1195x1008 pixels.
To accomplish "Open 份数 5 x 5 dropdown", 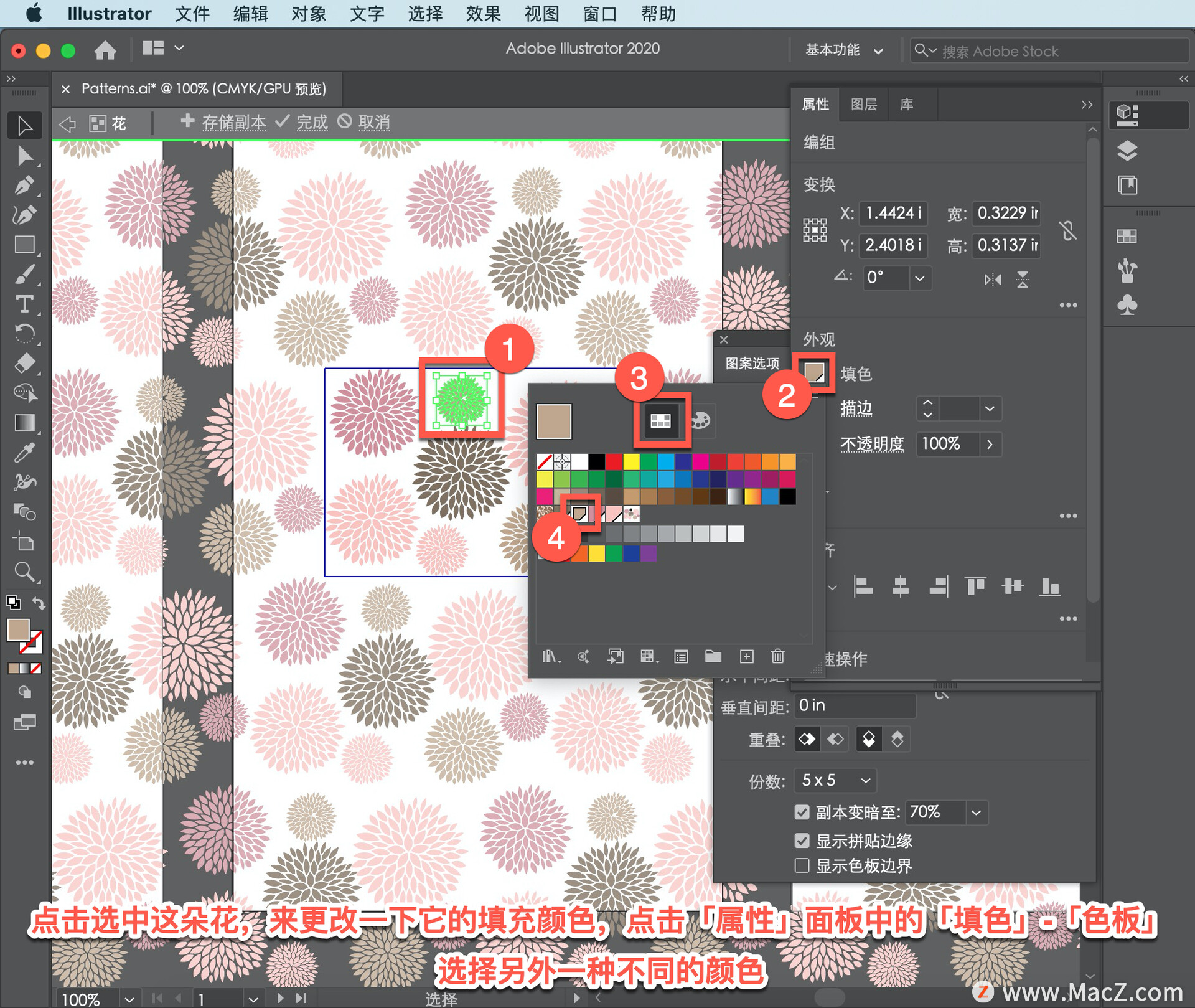I will click(x=835, y=781).
